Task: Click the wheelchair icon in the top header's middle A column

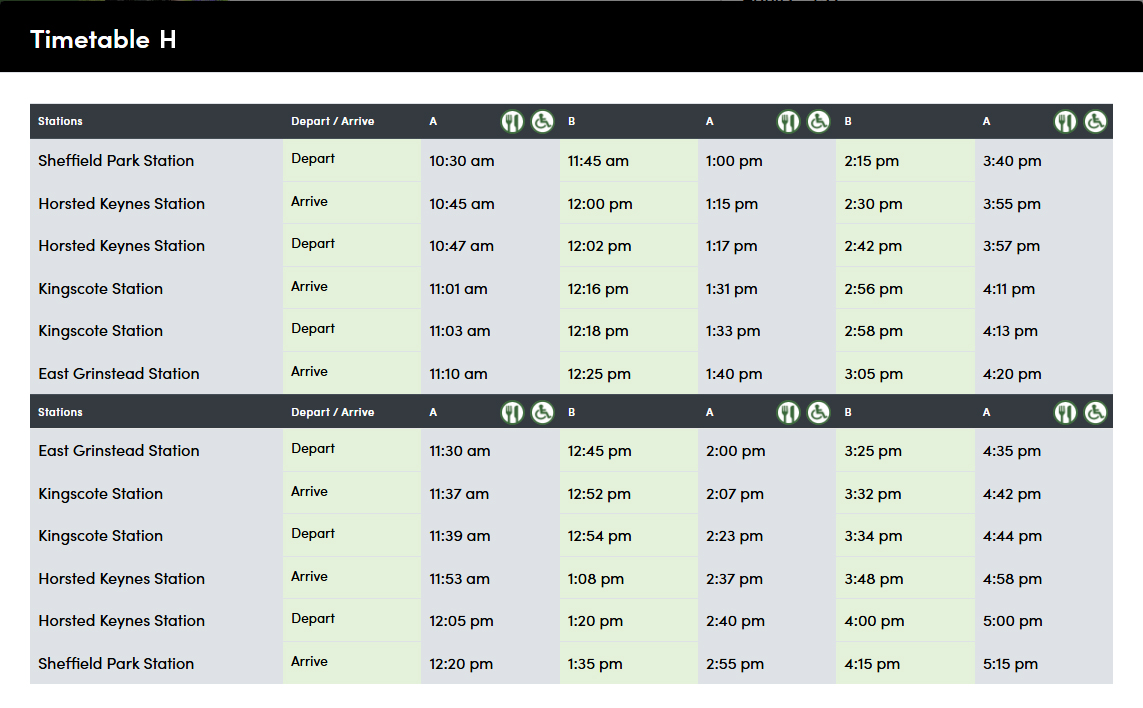Action: [819, 122]
